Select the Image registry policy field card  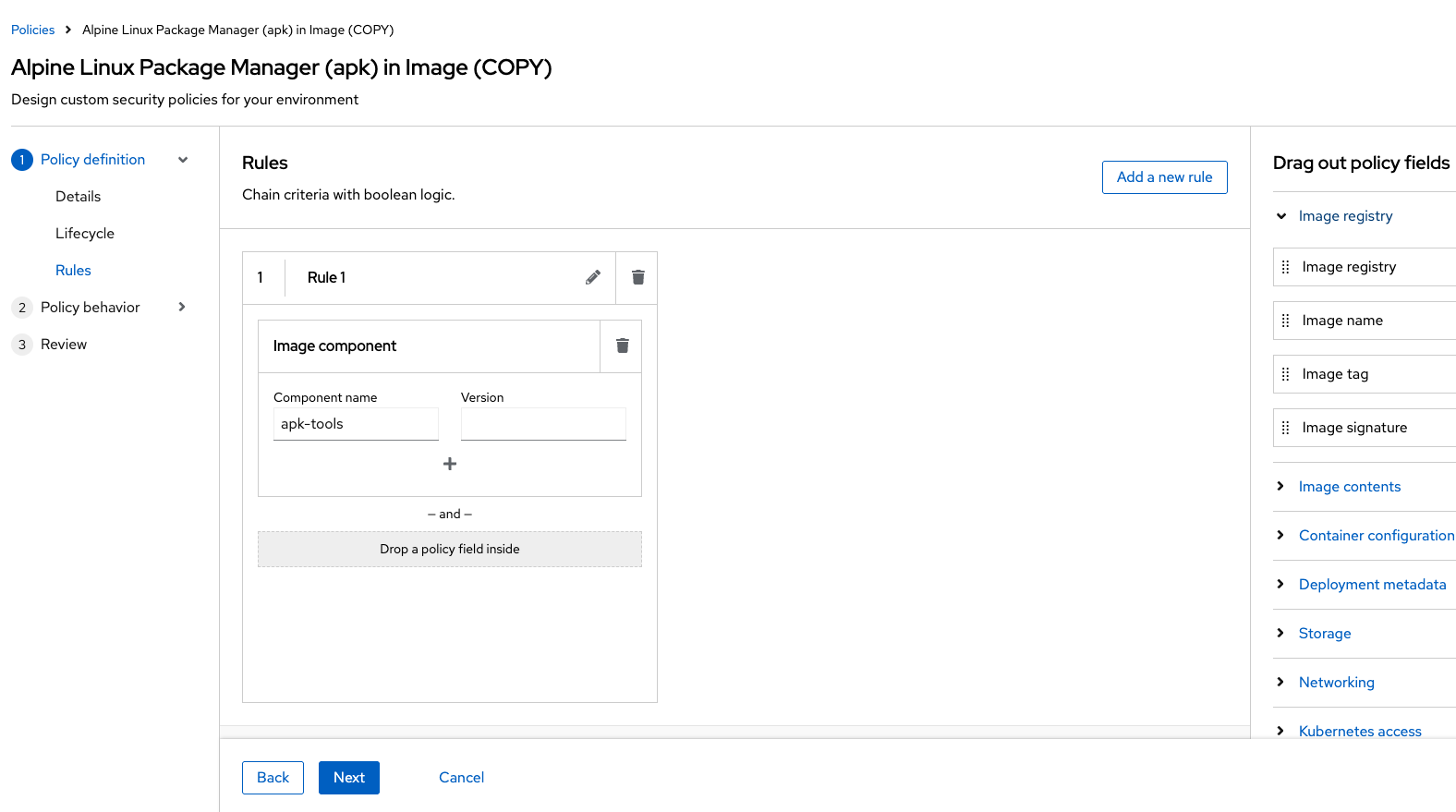[x=1365, y=267]
